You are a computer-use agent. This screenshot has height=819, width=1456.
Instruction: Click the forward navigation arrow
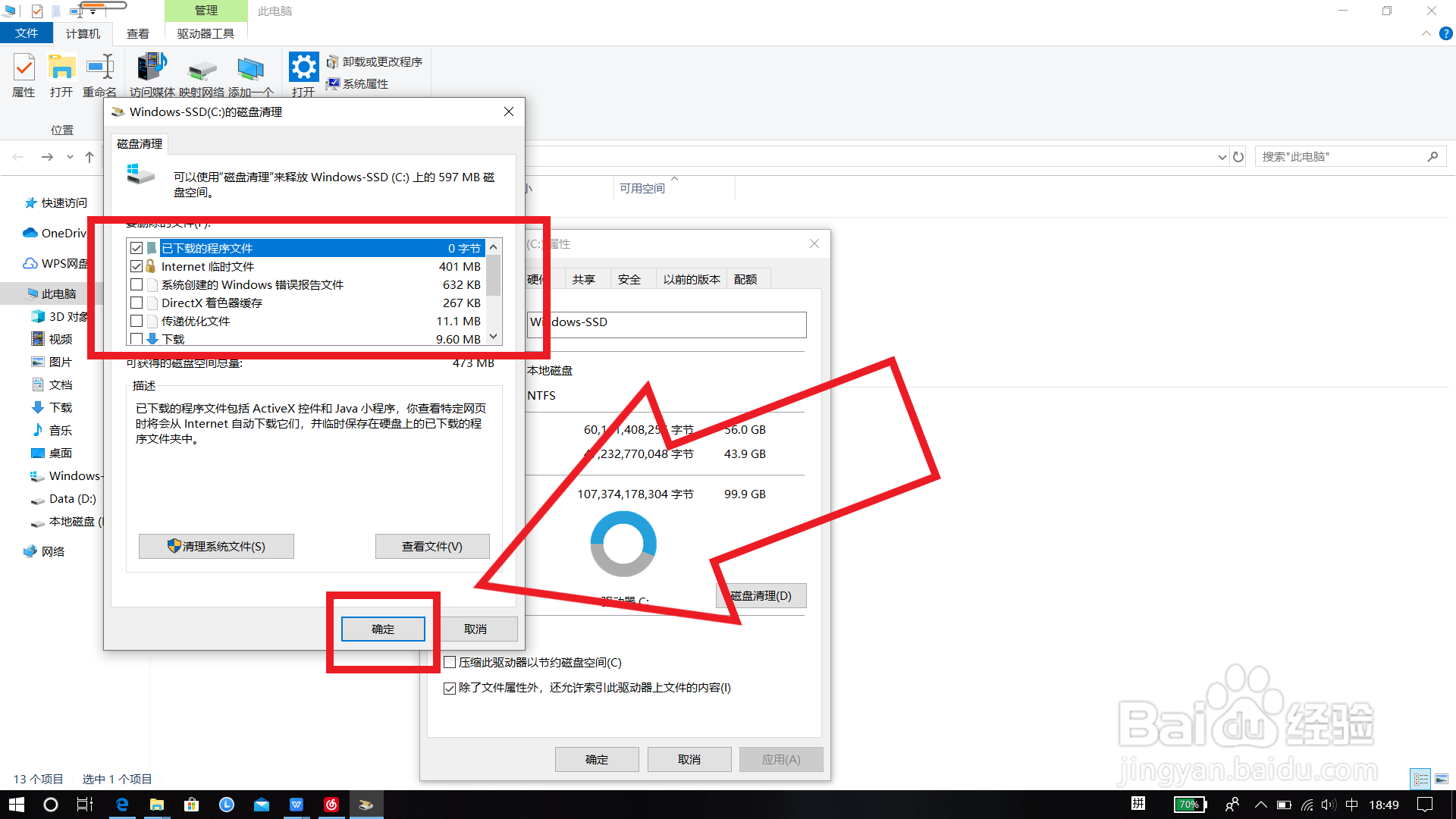pos(47,157)
